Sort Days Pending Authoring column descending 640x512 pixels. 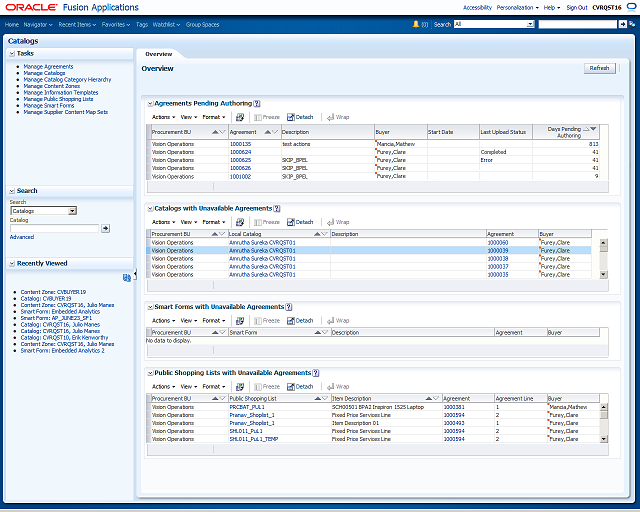click(x=593, y=129)
